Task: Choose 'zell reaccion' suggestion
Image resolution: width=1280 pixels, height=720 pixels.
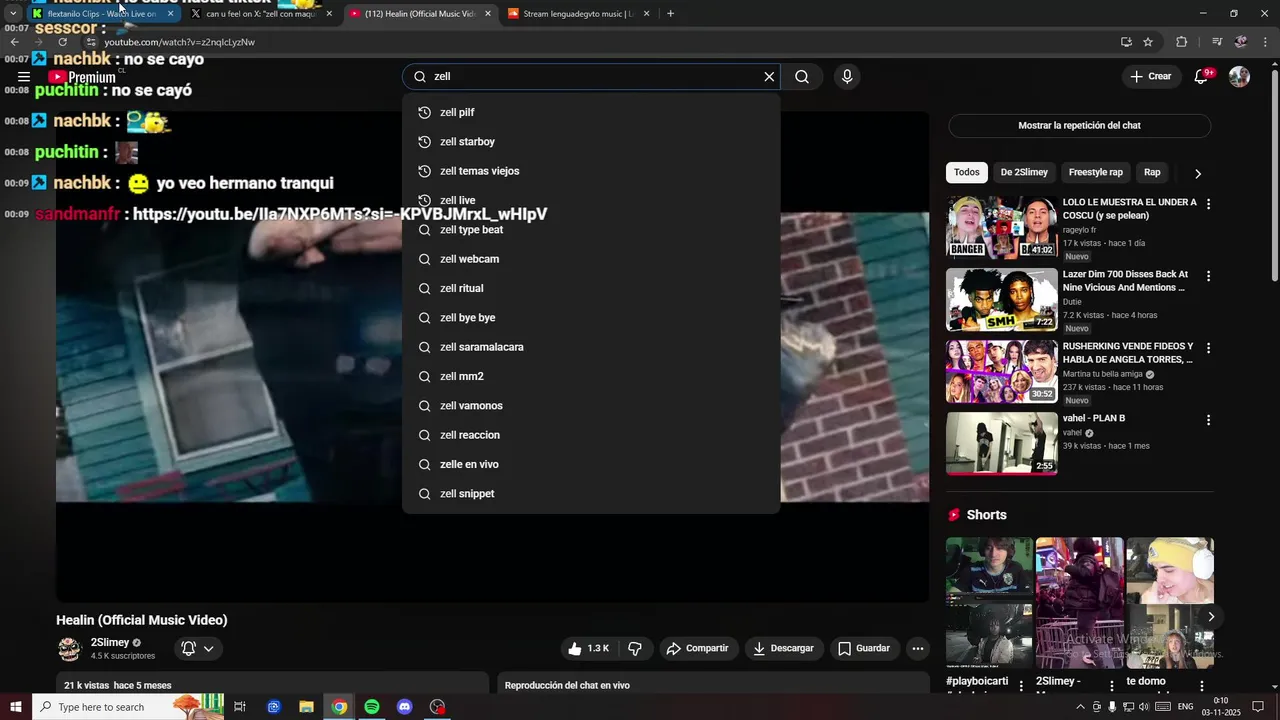Action: 591,435
